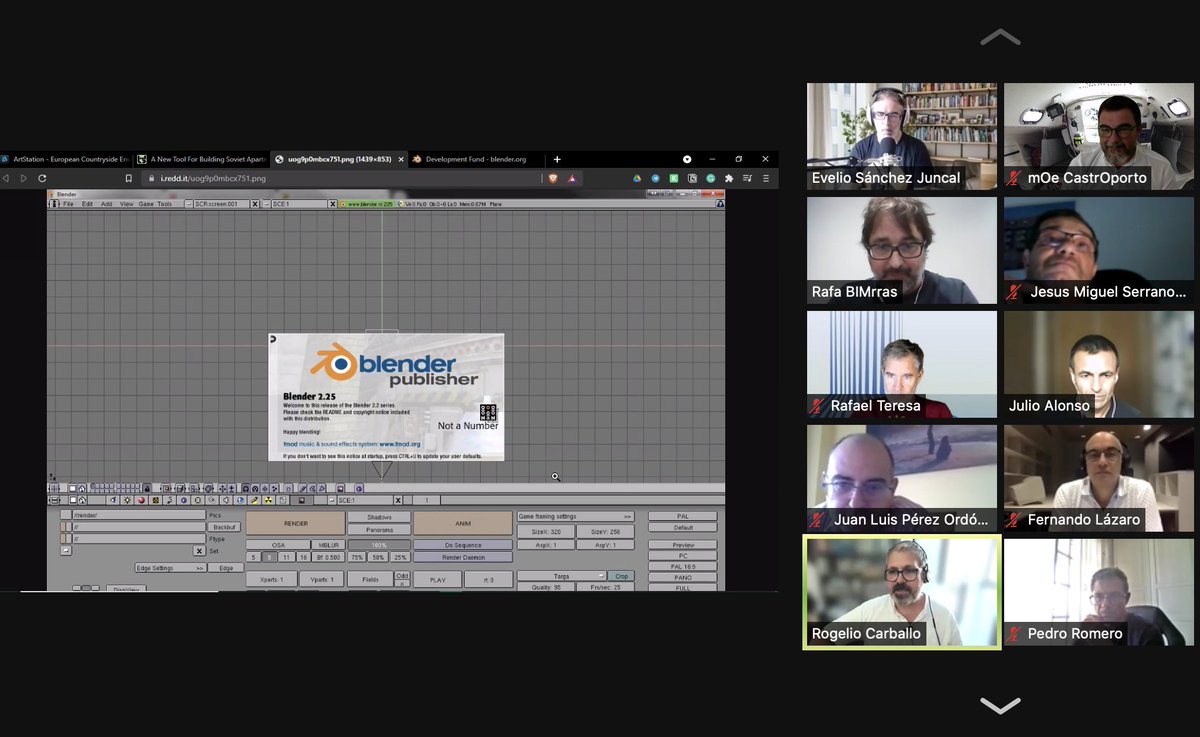Open the Blender Add menu
This screenshot has height=737, width=1200.
click(x=106, y=204)
